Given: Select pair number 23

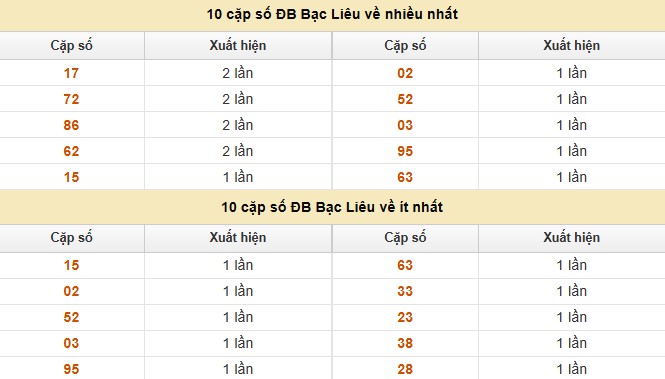Looking at the screenshot, I should (x=405, y=318).
